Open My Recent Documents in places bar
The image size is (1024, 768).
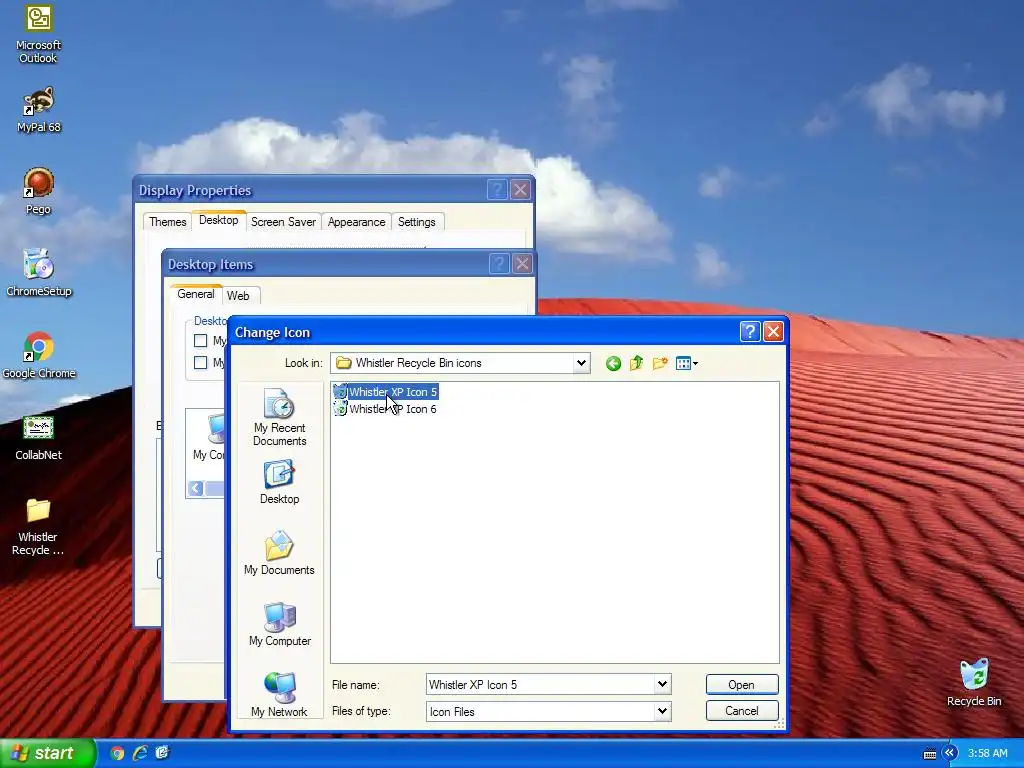[280, 417]
